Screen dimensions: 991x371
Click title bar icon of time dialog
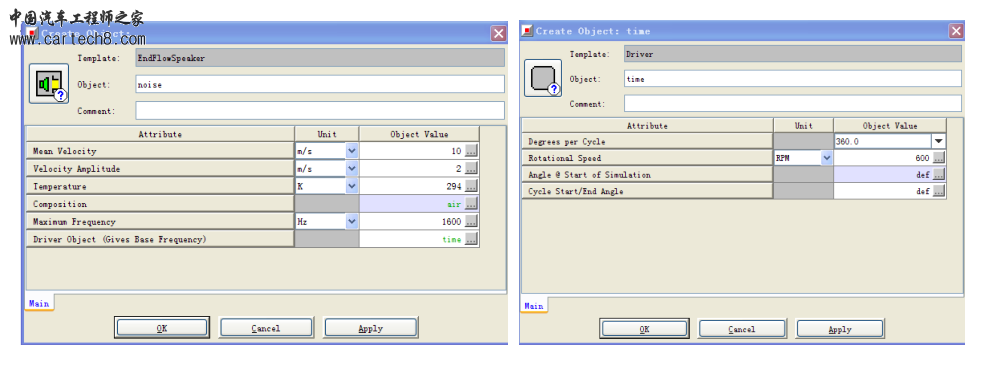pos(528,30)
